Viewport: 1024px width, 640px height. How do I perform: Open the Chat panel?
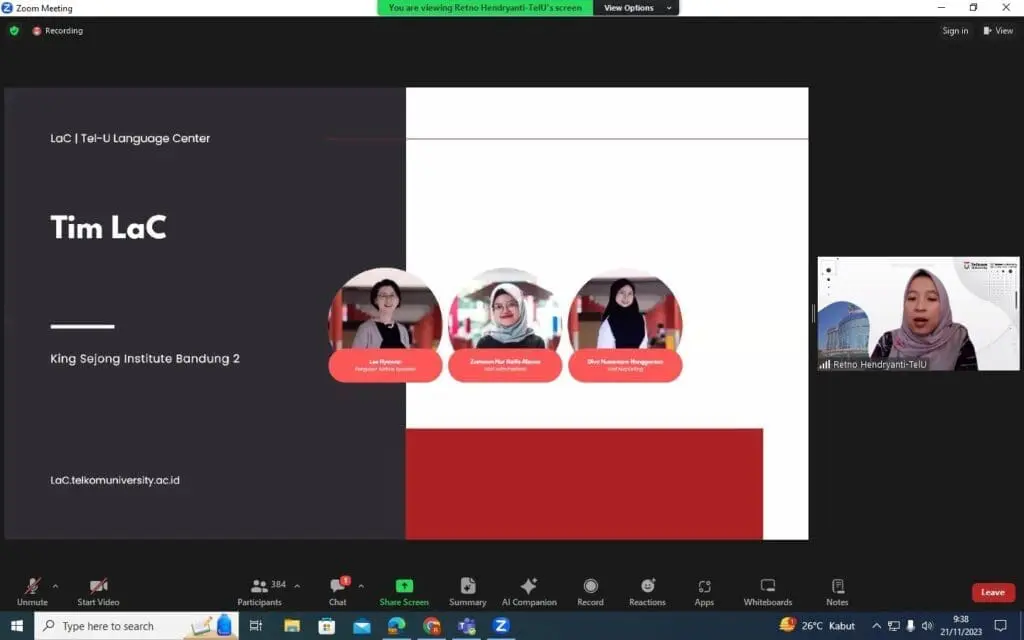338,586
